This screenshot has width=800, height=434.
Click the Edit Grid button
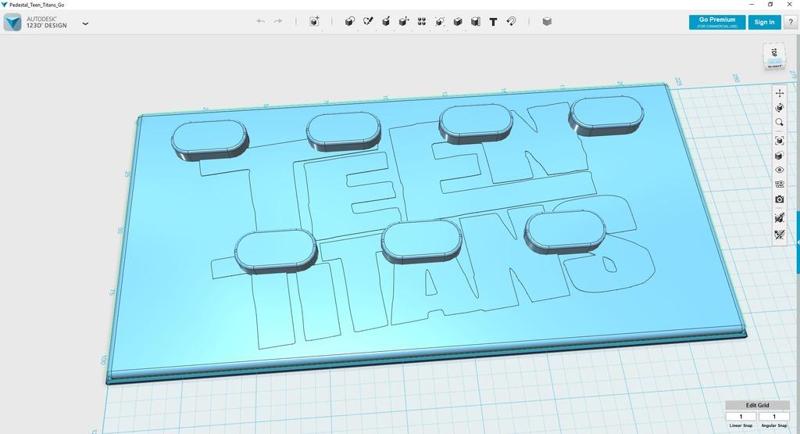pyautogui.click(x=757, y=405)
